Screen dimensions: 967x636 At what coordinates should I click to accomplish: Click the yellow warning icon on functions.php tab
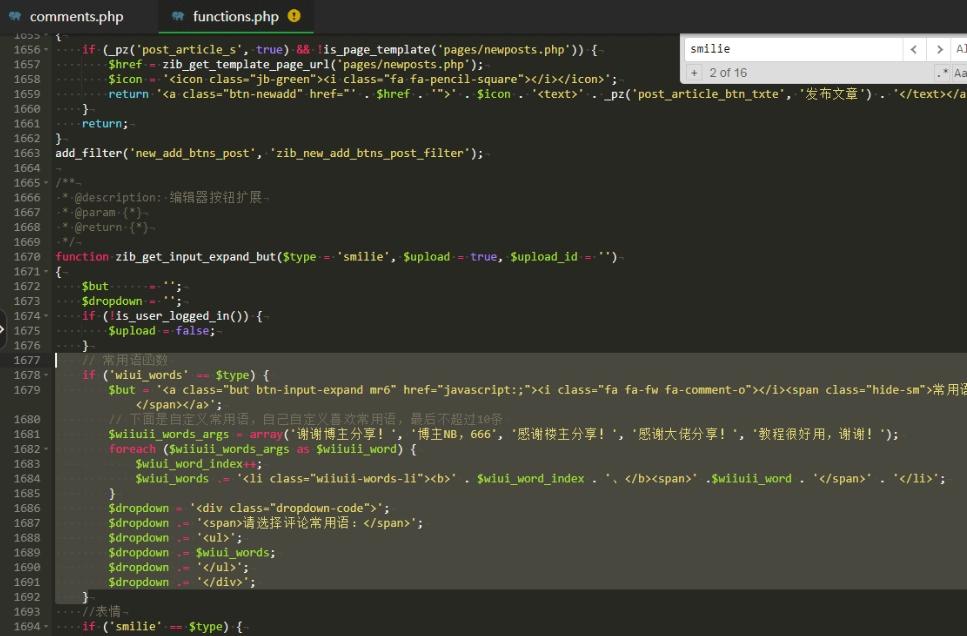(x=294, y=16)
